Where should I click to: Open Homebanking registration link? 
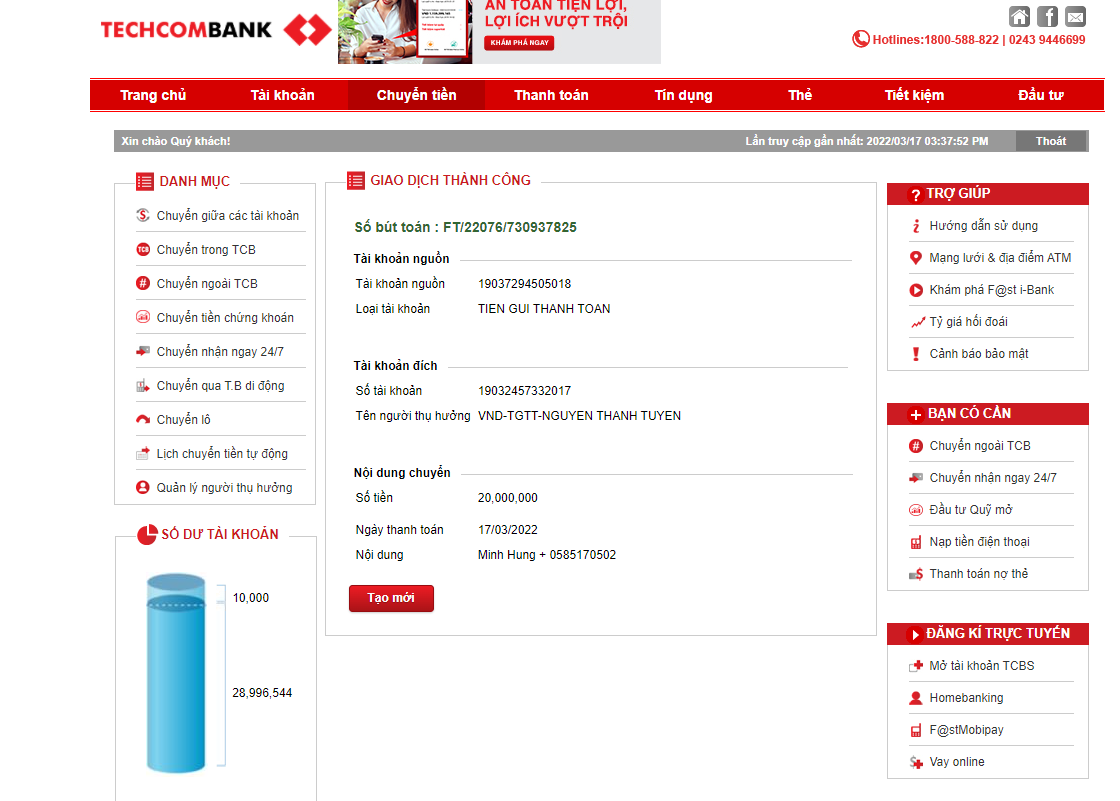966,698
